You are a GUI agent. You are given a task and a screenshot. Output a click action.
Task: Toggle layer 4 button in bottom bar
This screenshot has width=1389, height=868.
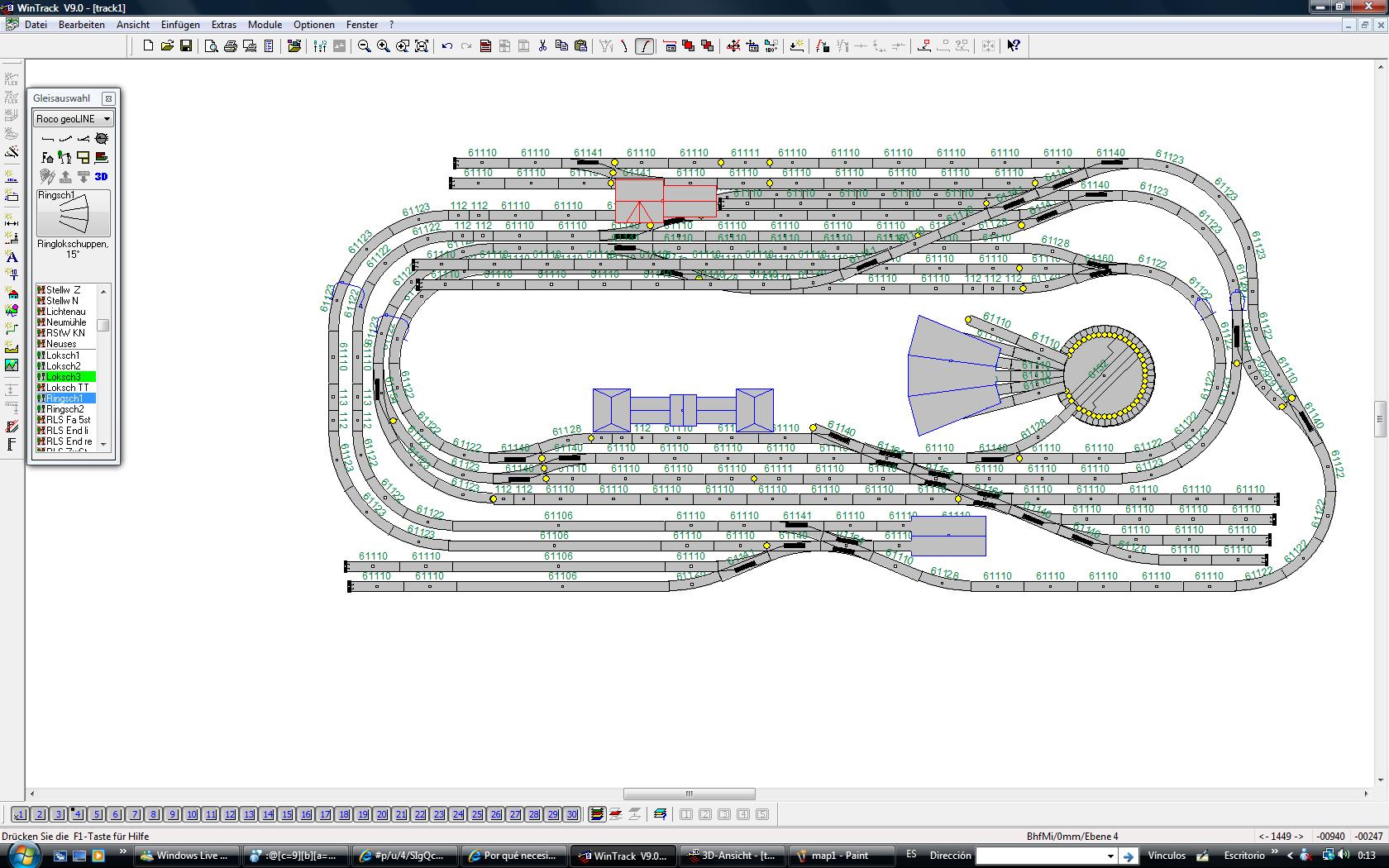click(x=77, y=813)
